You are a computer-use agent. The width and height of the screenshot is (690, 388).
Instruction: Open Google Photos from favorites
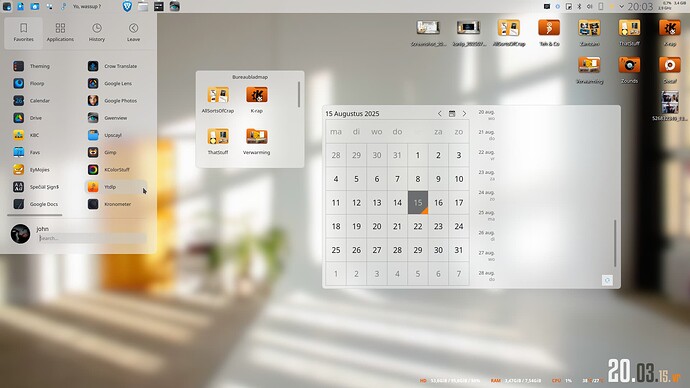pyautogui.click(x=115, y=101)
